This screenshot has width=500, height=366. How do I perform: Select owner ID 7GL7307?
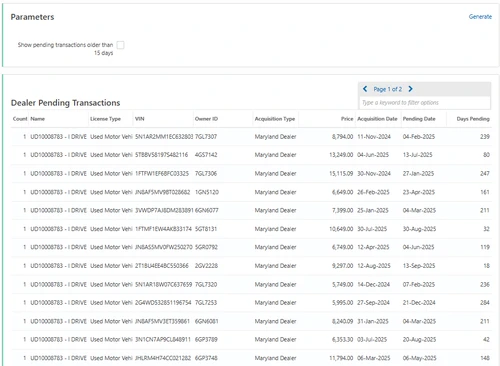pos(206,137)
